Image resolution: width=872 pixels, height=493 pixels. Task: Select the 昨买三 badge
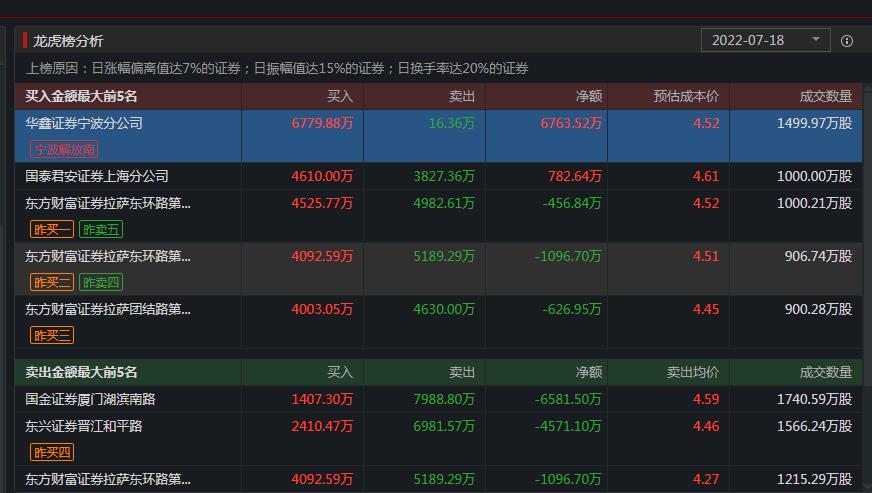coord(52,336)
